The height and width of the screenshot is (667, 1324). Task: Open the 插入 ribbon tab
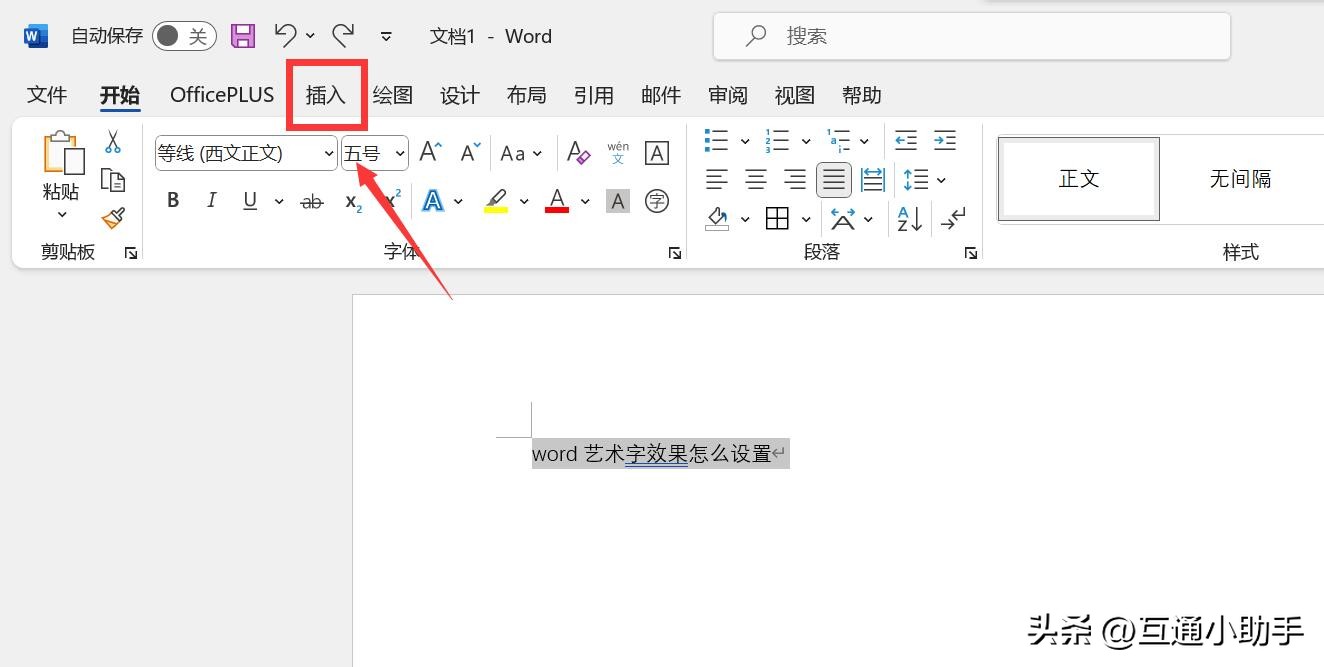[326, 95]
